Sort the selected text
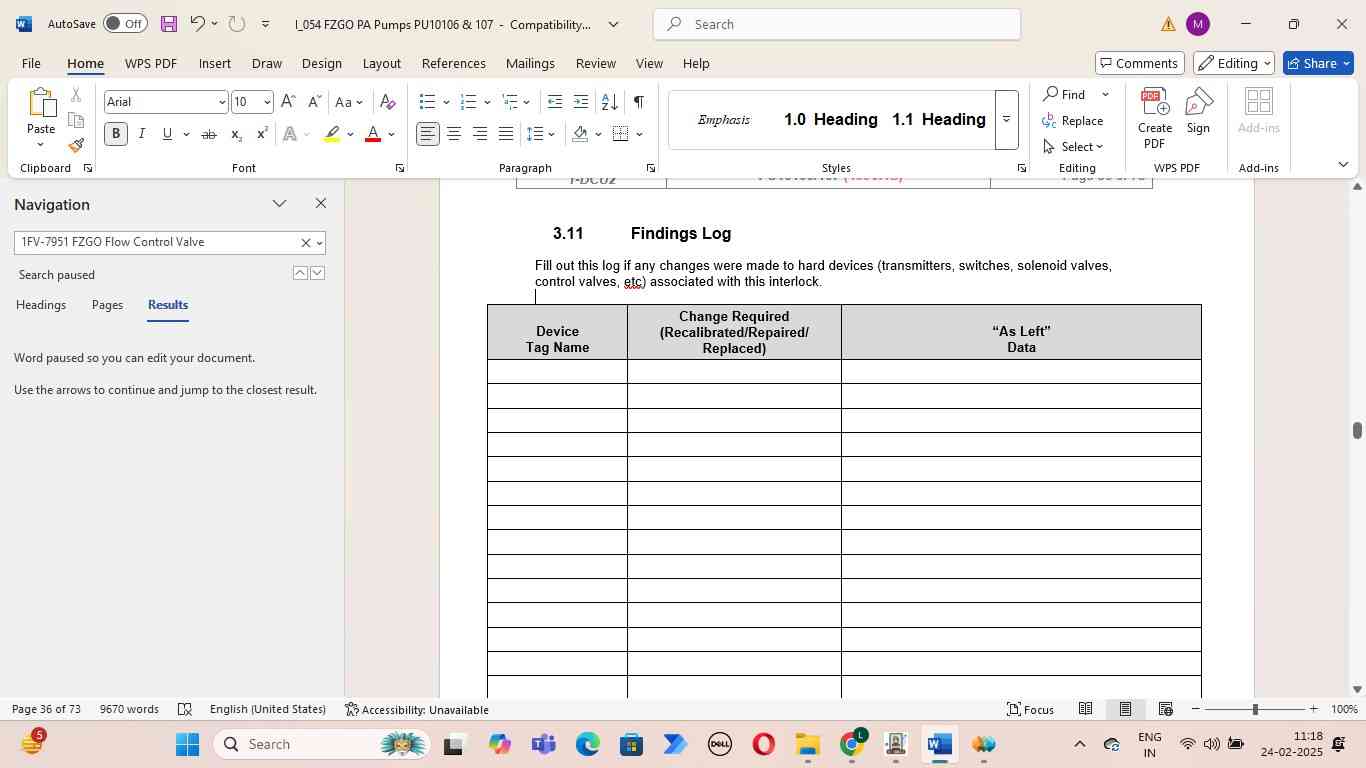 [609, 102]
